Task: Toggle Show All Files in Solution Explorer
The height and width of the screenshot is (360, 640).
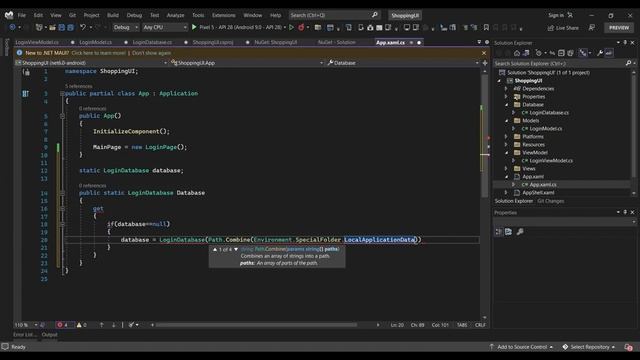Action: tap(570, 53)
